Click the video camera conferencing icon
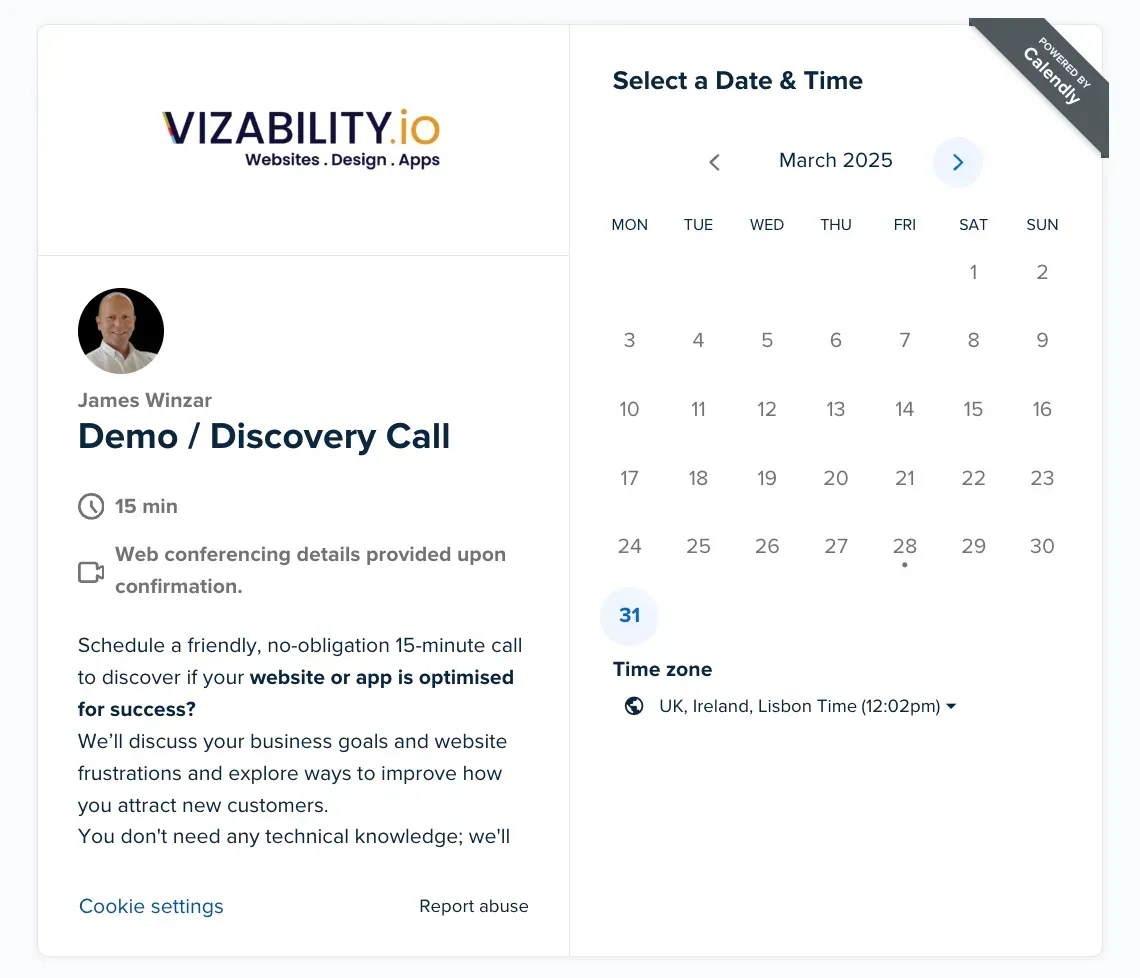The width and height of the screenshot is (1140, 978). (x=91, y=572)
